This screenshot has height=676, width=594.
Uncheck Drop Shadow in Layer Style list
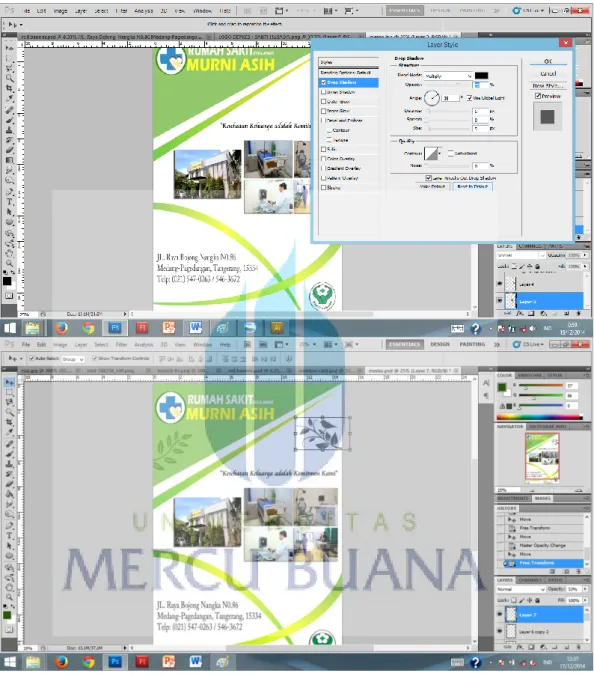pyautogui.click(x=324, y=82)
